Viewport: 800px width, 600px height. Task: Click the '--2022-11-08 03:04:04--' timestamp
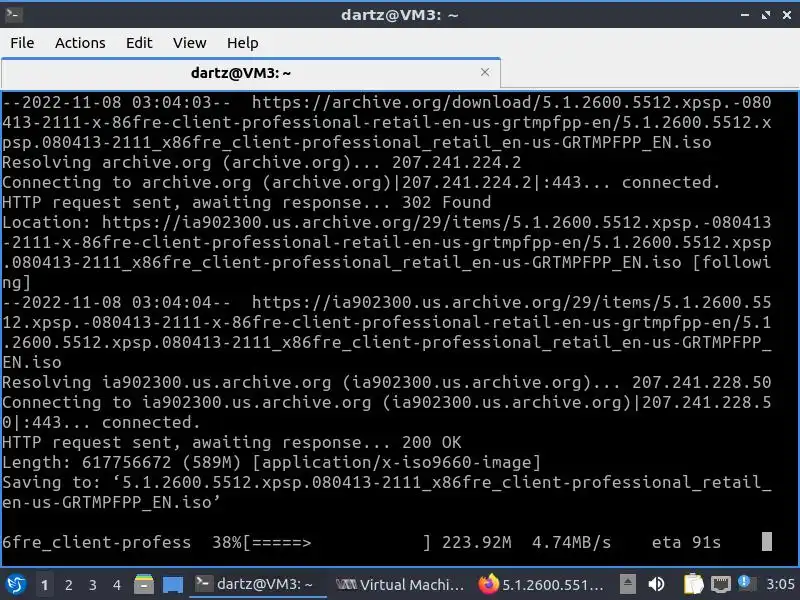(x=117, y=303)
